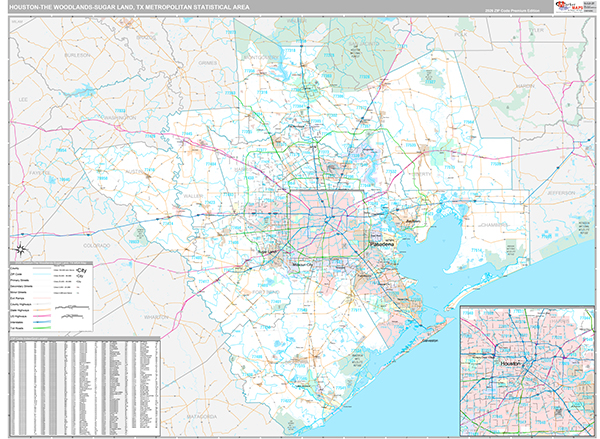The width and height of the screenshot is (600, 439).
Task: Click the Houston inset map thumbnail
Action: (525, 377)
